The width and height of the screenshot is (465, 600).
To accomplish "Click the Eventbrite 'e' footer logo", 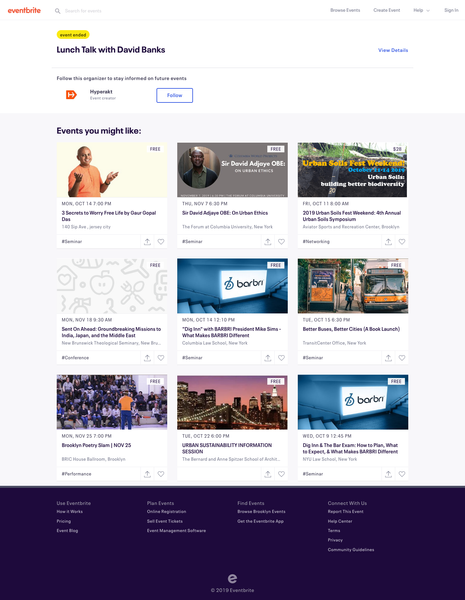I will point(232,578).
